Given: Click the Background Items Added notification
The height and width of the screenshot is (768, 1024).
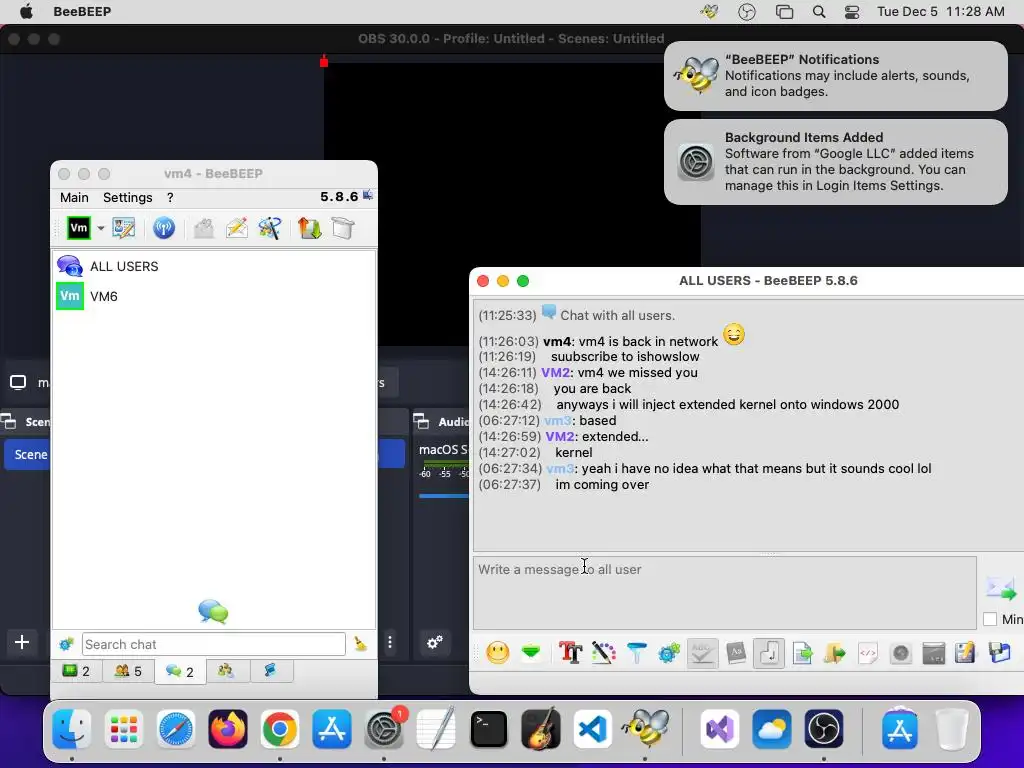Looking at the screenshot, I should (x=835, y=161).
